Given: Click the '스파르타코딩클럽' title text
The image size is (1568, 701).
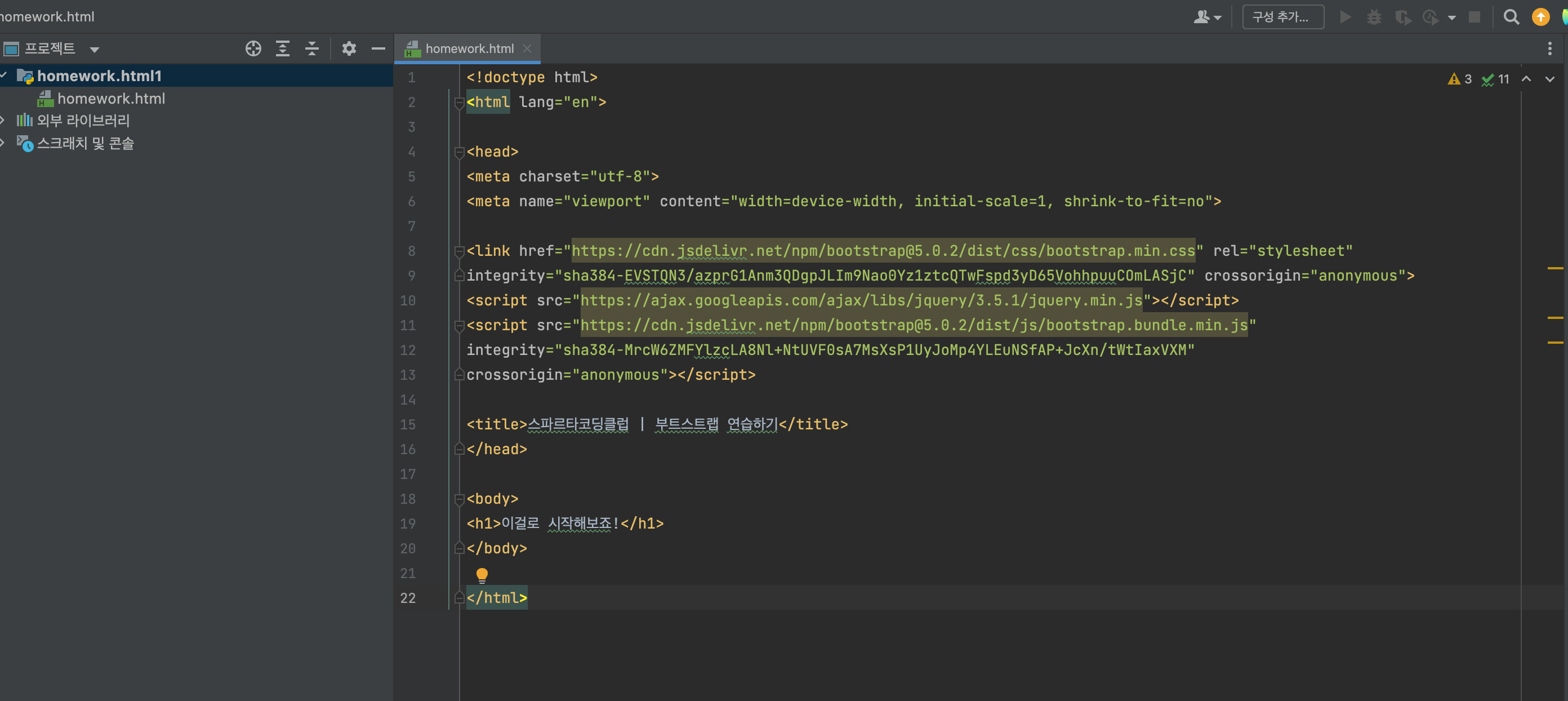Looking at the screenshot, I should (578, 424).
